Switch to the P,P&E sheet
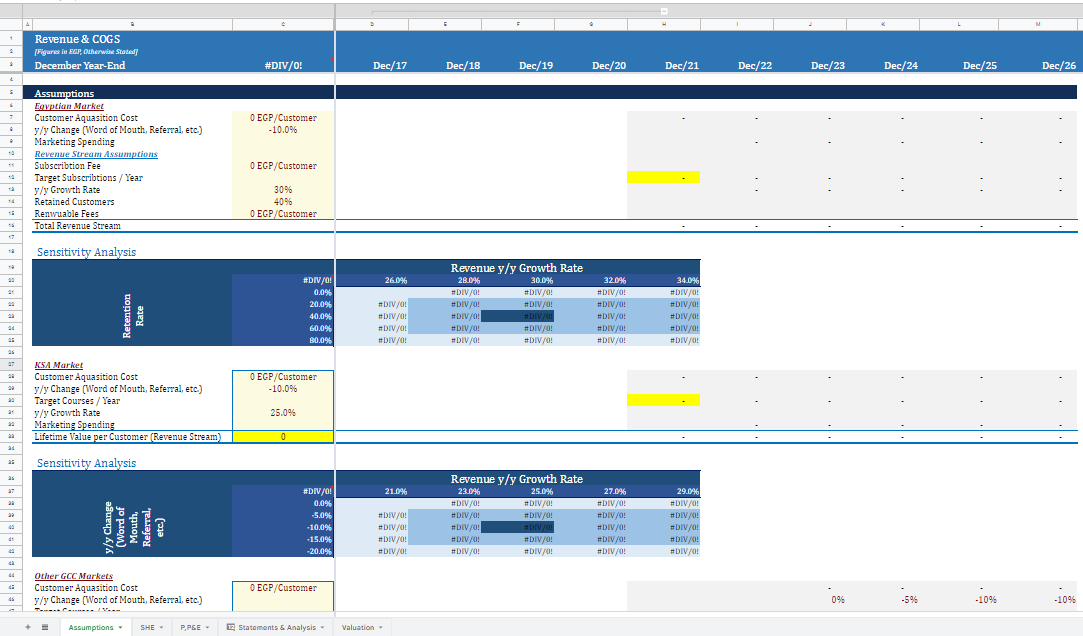 190,627
